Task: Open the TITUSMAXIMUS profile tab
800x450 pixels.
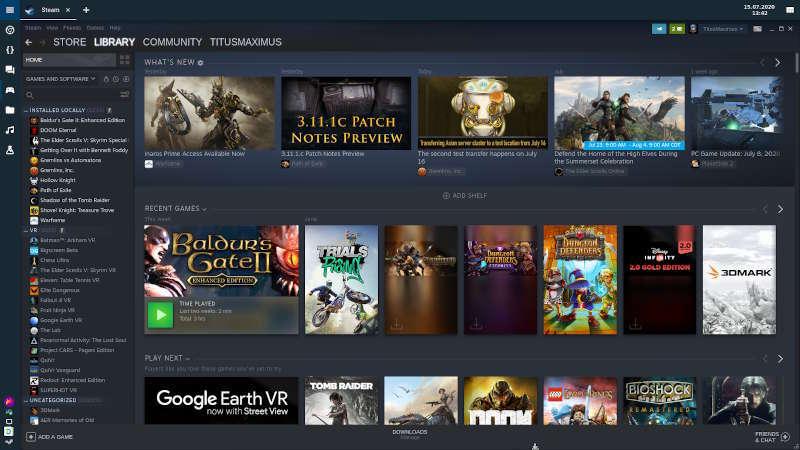Action: (246, 42)
